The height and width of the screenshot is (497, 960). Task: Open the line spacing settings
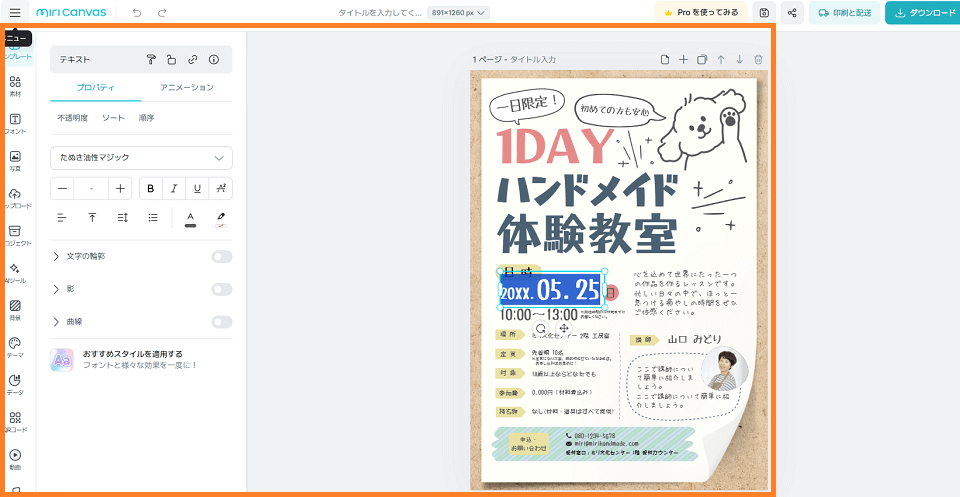tap(122, 217)
